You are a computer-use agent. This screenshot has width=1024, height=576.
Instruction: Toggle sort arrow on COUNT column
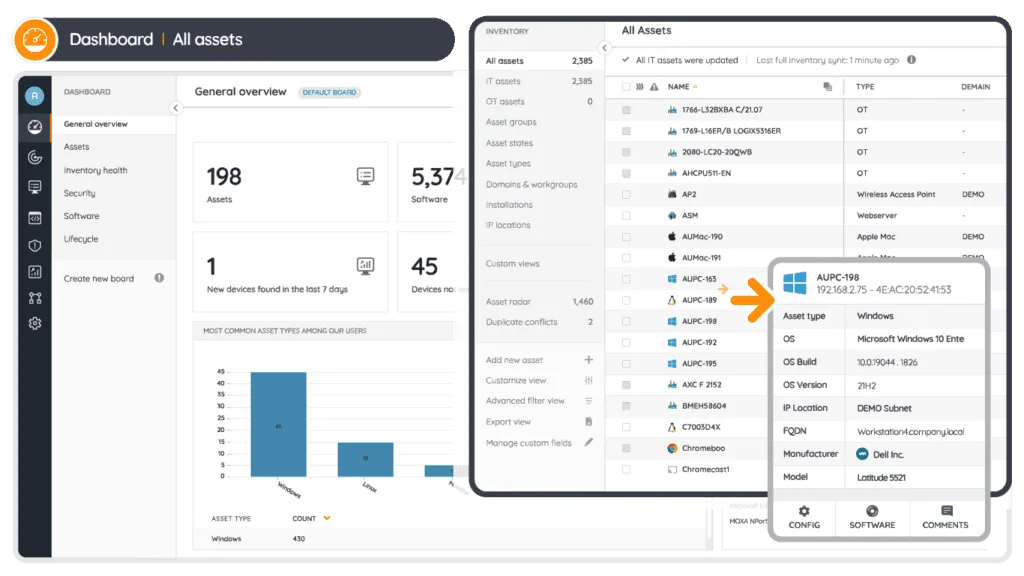click(326, 518)
